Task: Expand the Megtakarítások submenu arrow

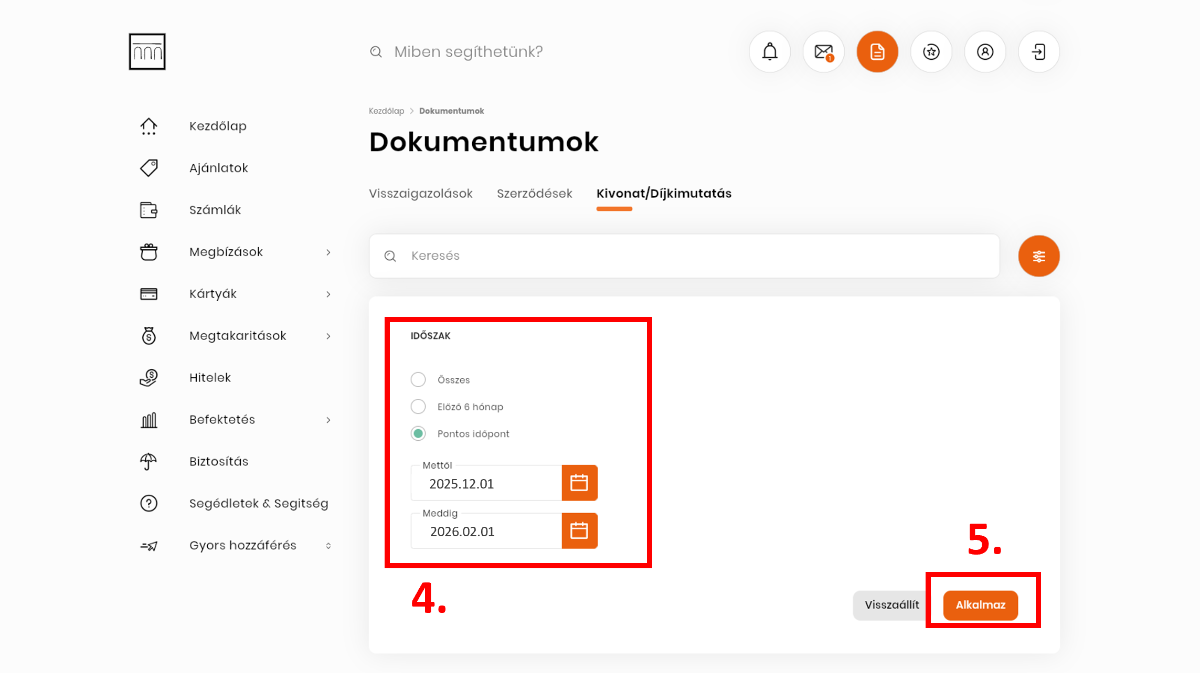Action: 328,336
